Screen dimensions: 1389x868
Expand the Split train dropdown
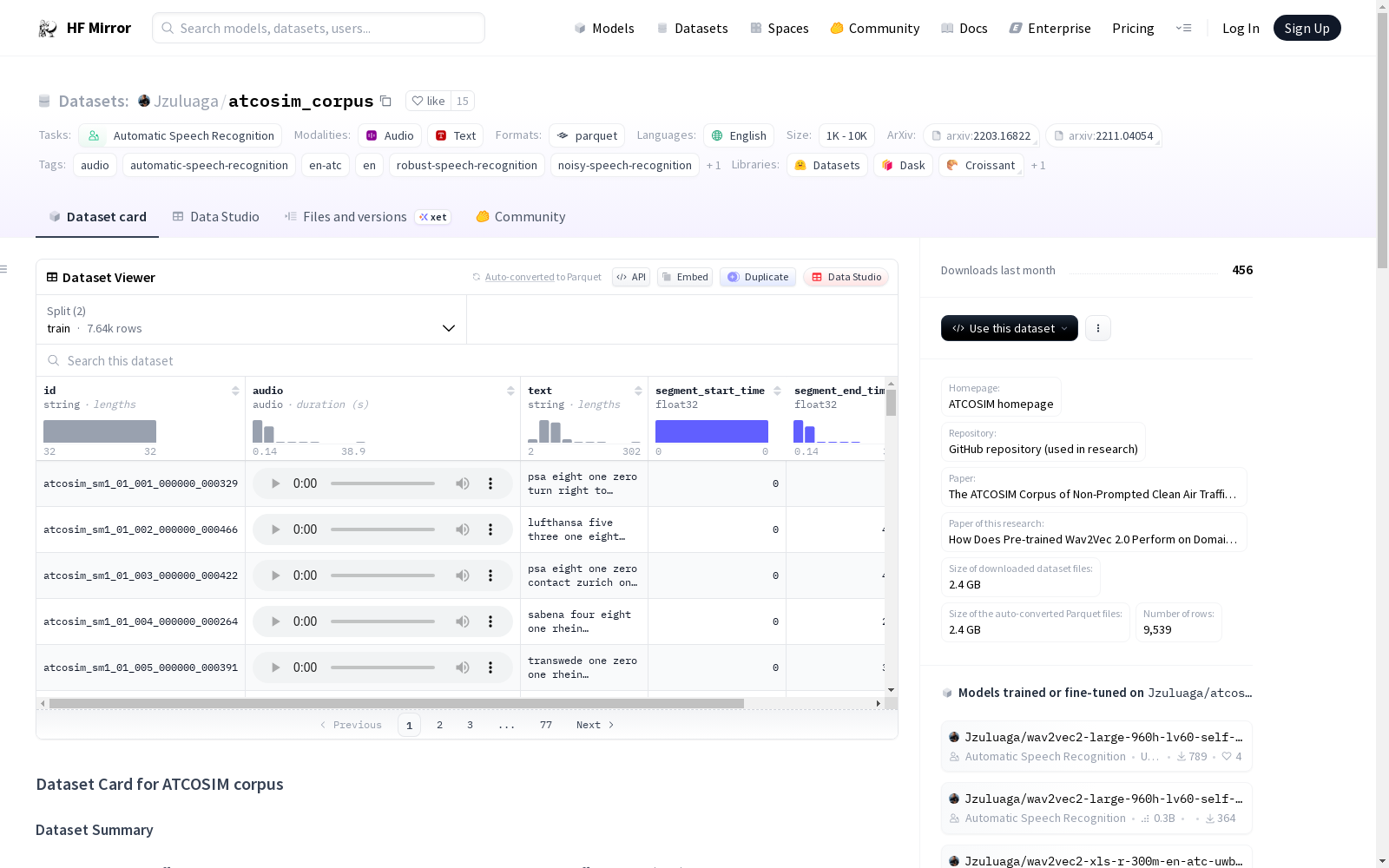coord(252,319)
